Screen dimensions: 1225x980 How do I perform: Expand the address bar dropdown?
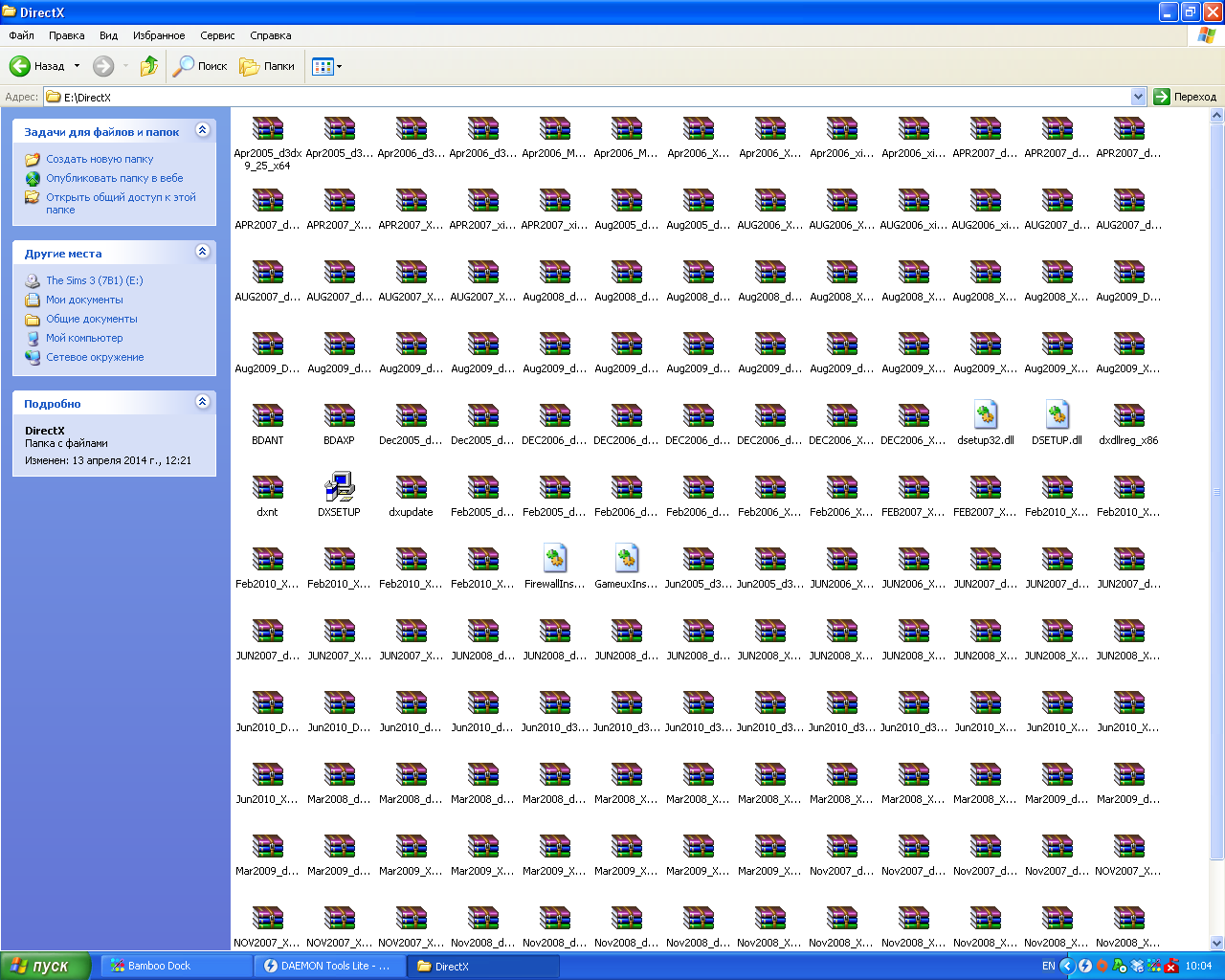[x=1138, y=97]
